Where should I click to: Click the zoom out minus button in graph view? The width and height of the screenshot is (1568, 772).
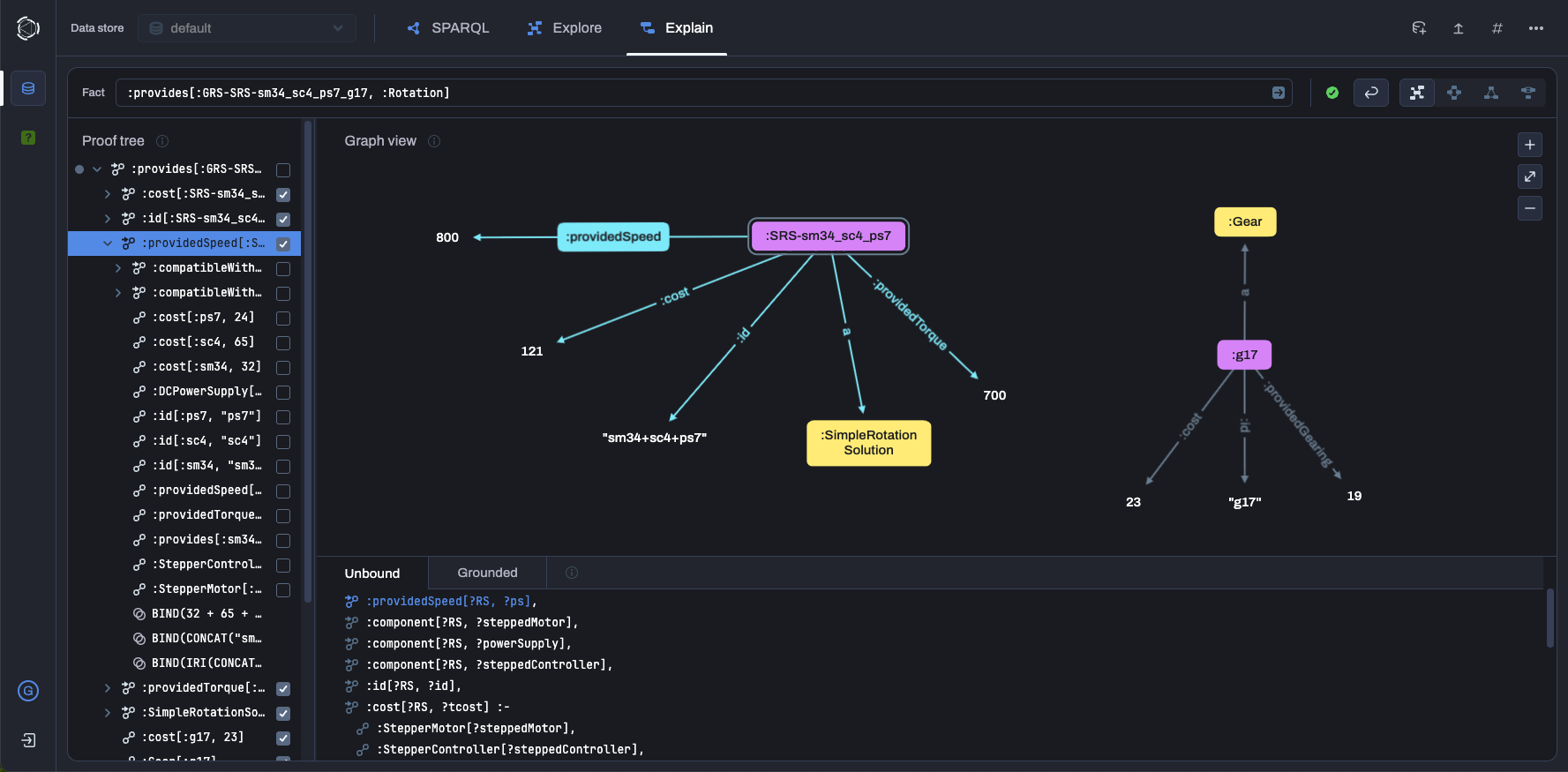tap(1529, 208)
